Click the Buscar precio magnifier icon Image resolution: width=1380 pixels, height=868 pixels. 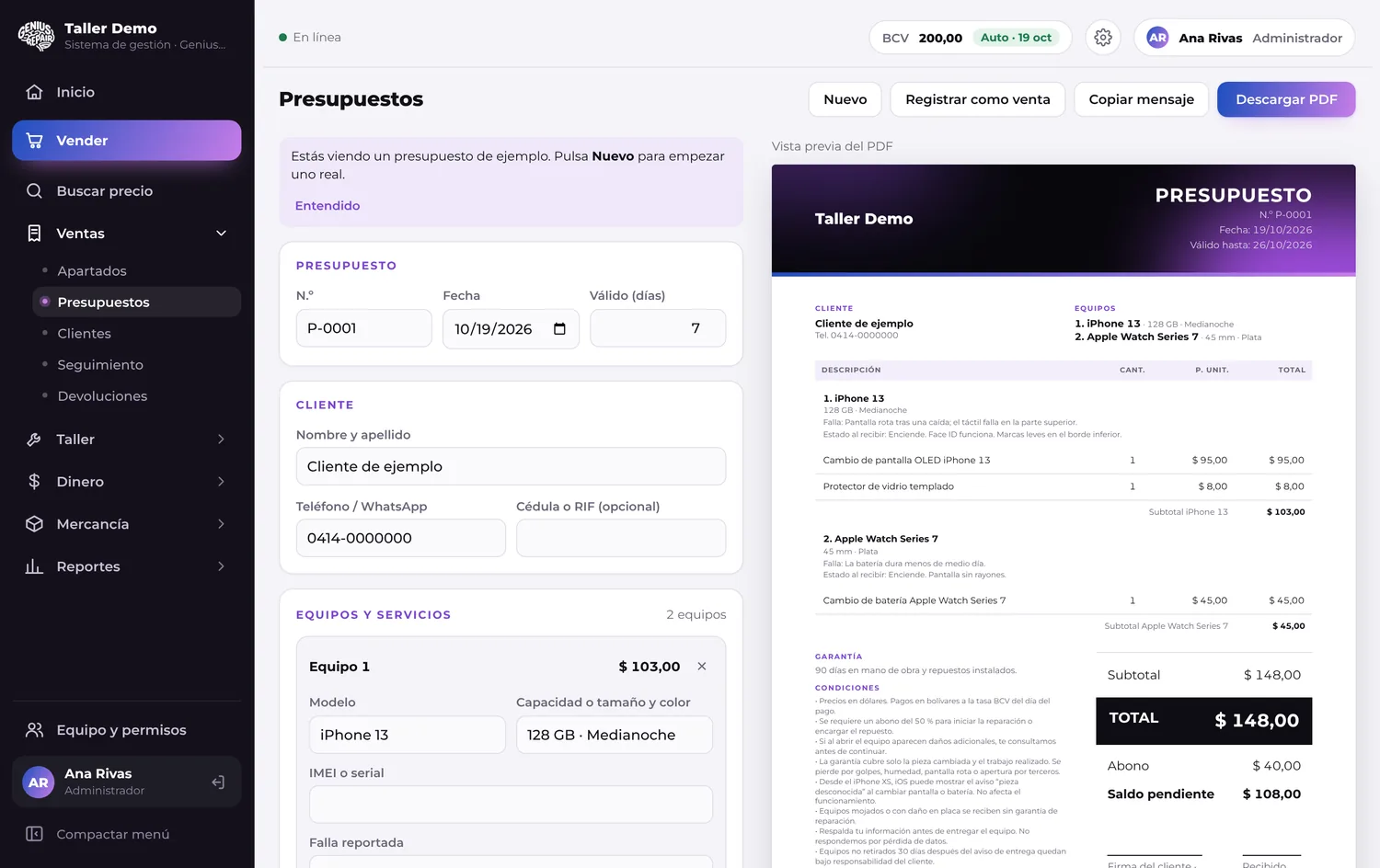(34, 191)
